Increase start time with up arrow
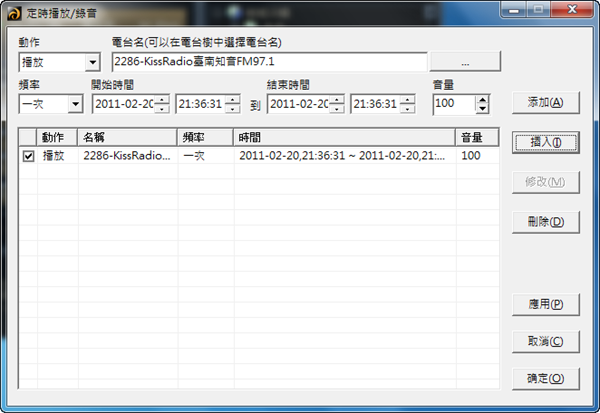The height and width of the screenshot is (413, 600). click(x=233, y=100)
